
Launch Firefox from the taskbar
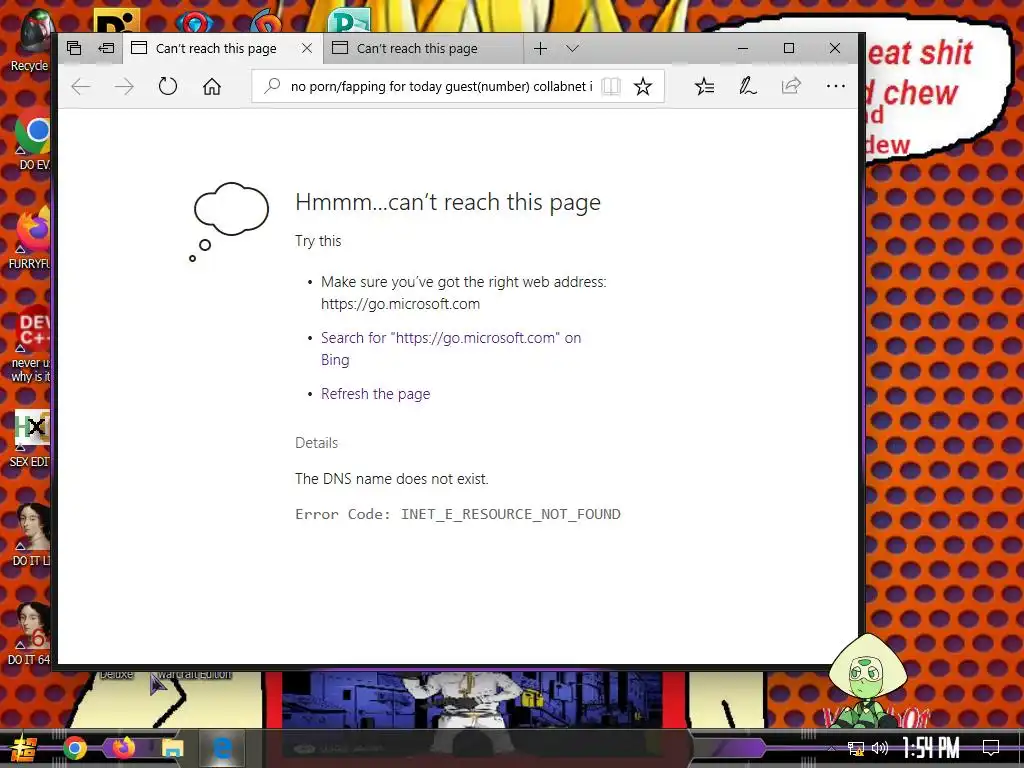tap(123, 748)
